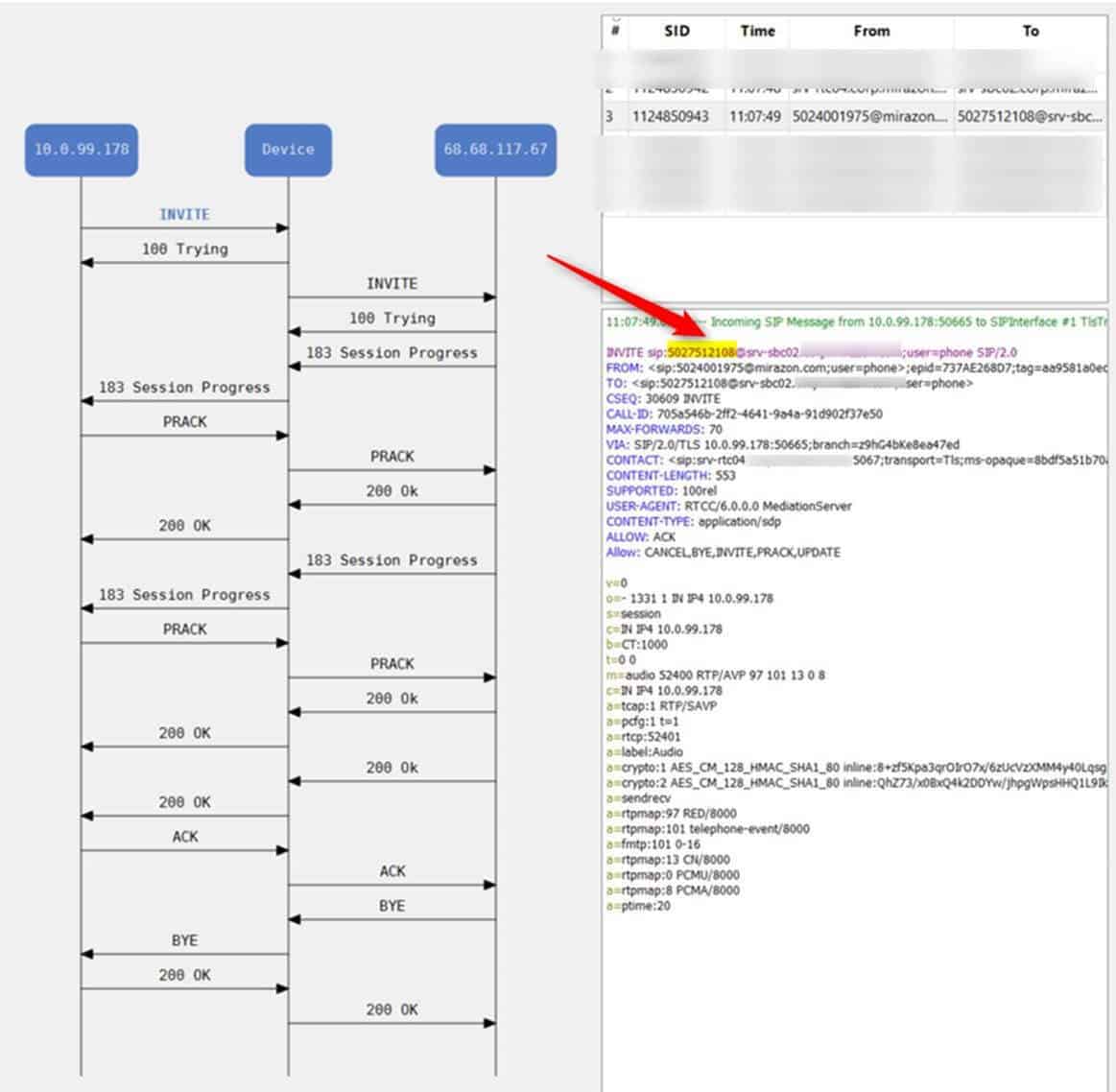This screenshot has height=1092, width=1116.
Task: Select BYE sent from Device to 10.0.99.178
Action: [185, 940]
